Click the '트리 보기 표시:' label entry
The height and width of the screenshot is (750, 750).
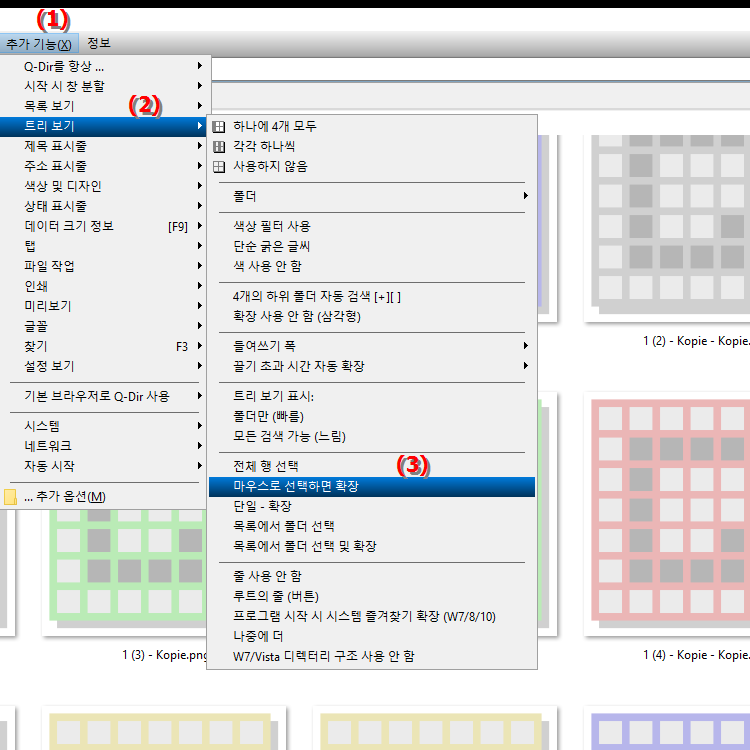(x=372, y=397)
